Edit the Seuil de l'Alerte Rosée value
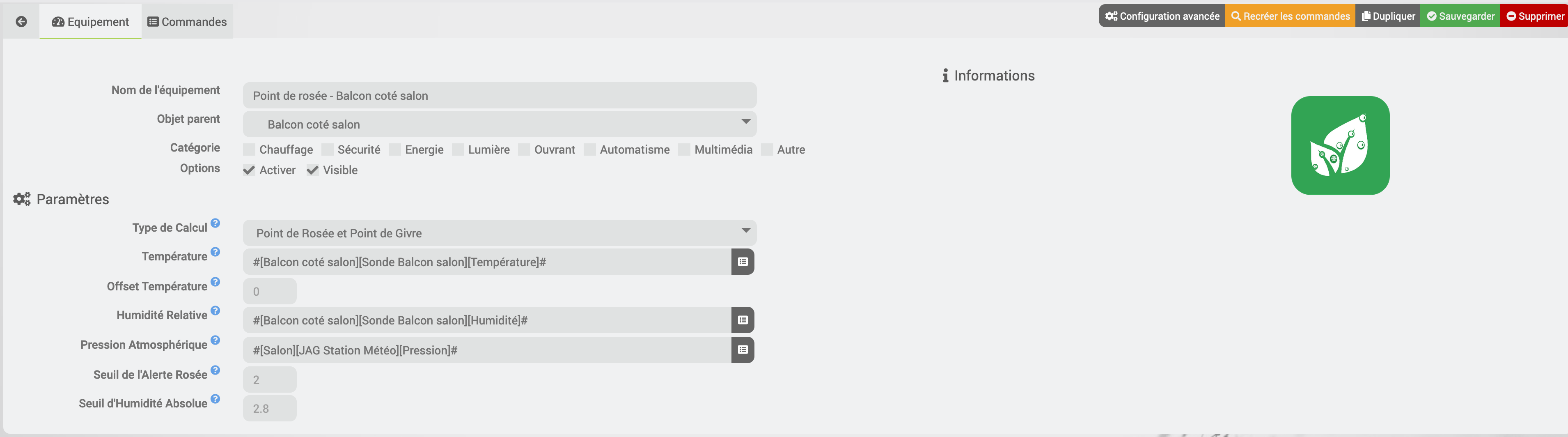1568x437 pixels. (x=270, y=380)
